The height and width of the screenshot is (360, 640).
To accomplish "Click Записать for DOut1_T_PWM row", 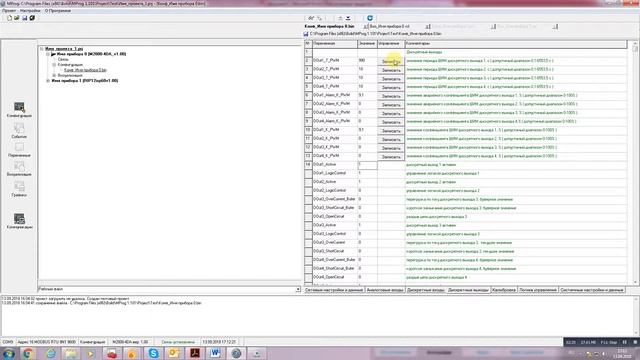I will [x=391, y=62].
